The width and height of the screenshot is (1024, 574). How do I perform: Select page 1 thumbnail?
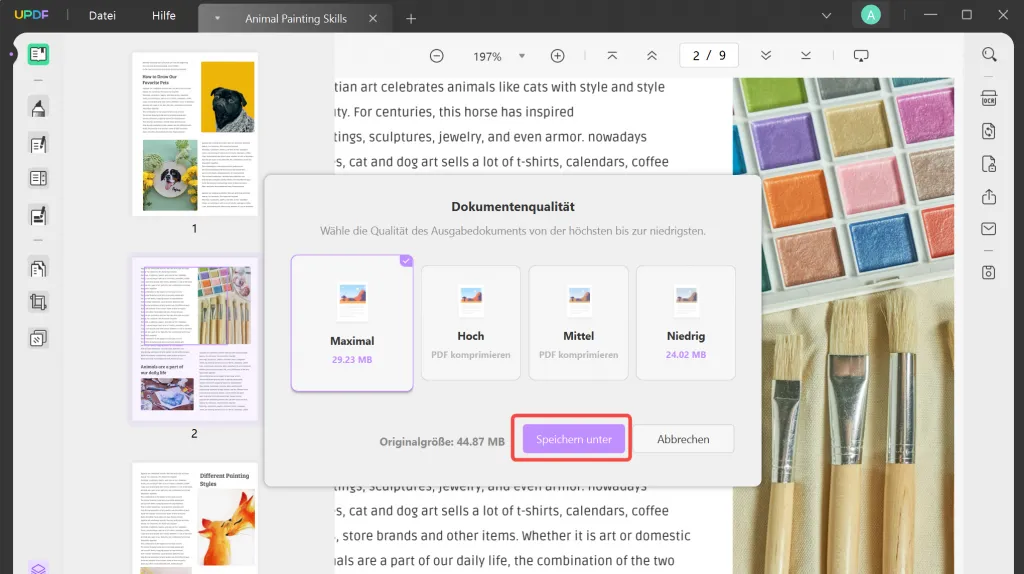(x=194, y=134)
